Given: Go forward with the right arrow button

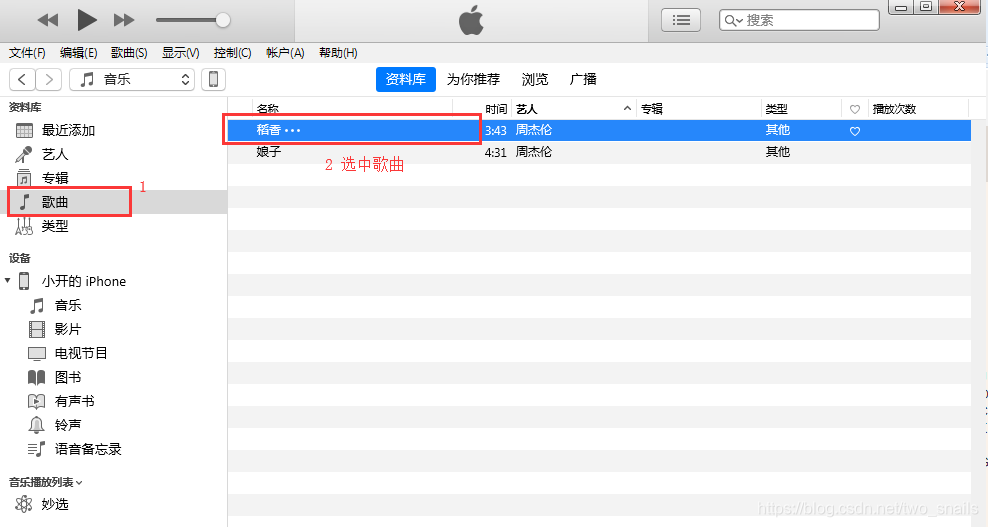Looking at the screenshot, I should click(x=49, y=79).
